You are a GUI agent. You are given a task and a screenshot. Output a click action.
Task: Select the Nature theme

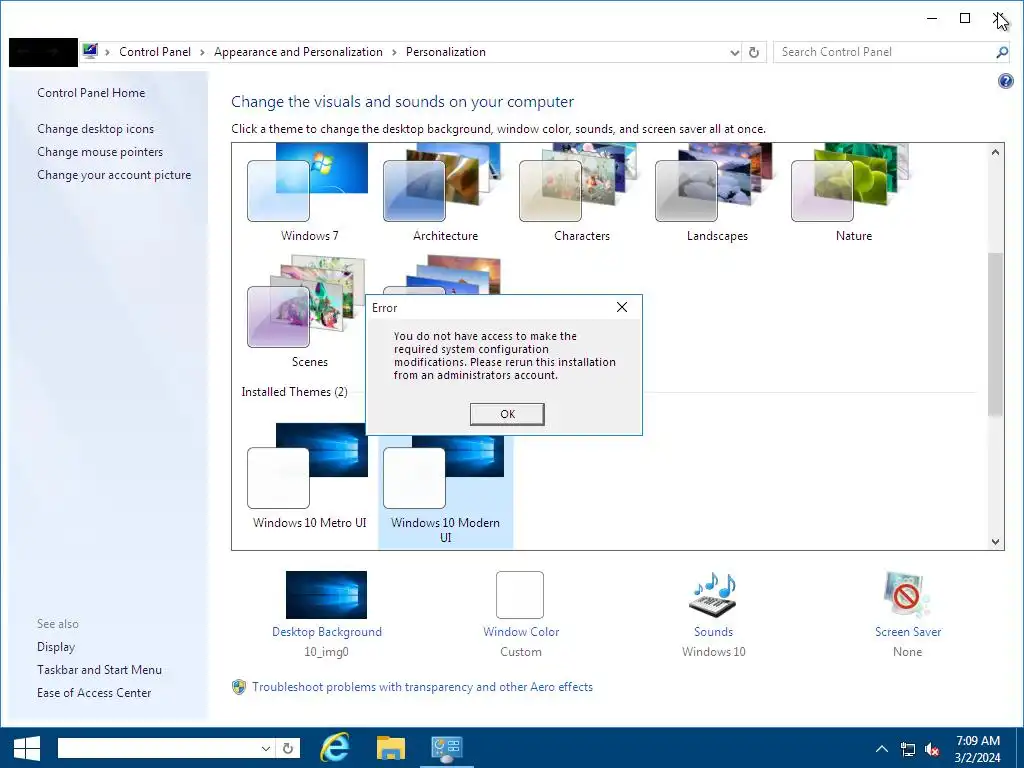[853, 193]
